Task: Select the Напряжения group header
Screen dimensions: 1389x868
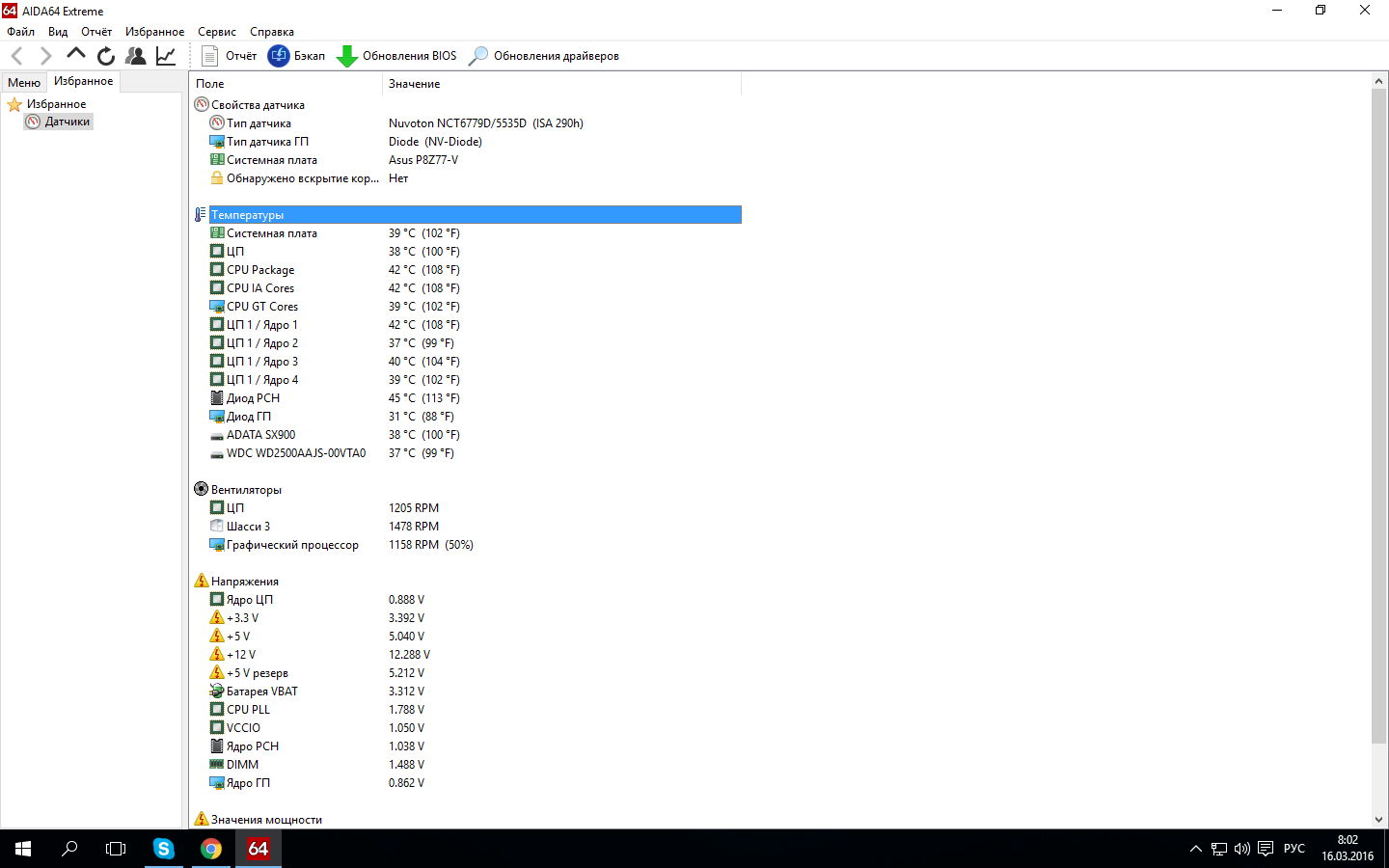Action: point(245,582)
